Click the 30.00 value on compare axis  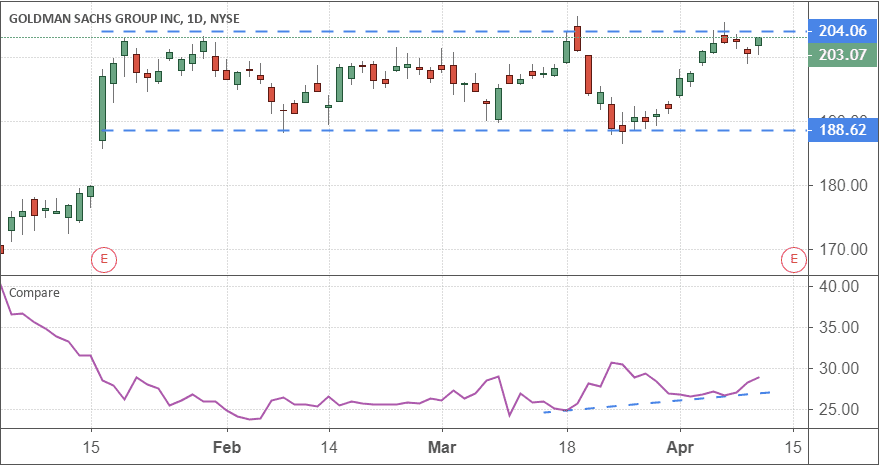(838, 368)
